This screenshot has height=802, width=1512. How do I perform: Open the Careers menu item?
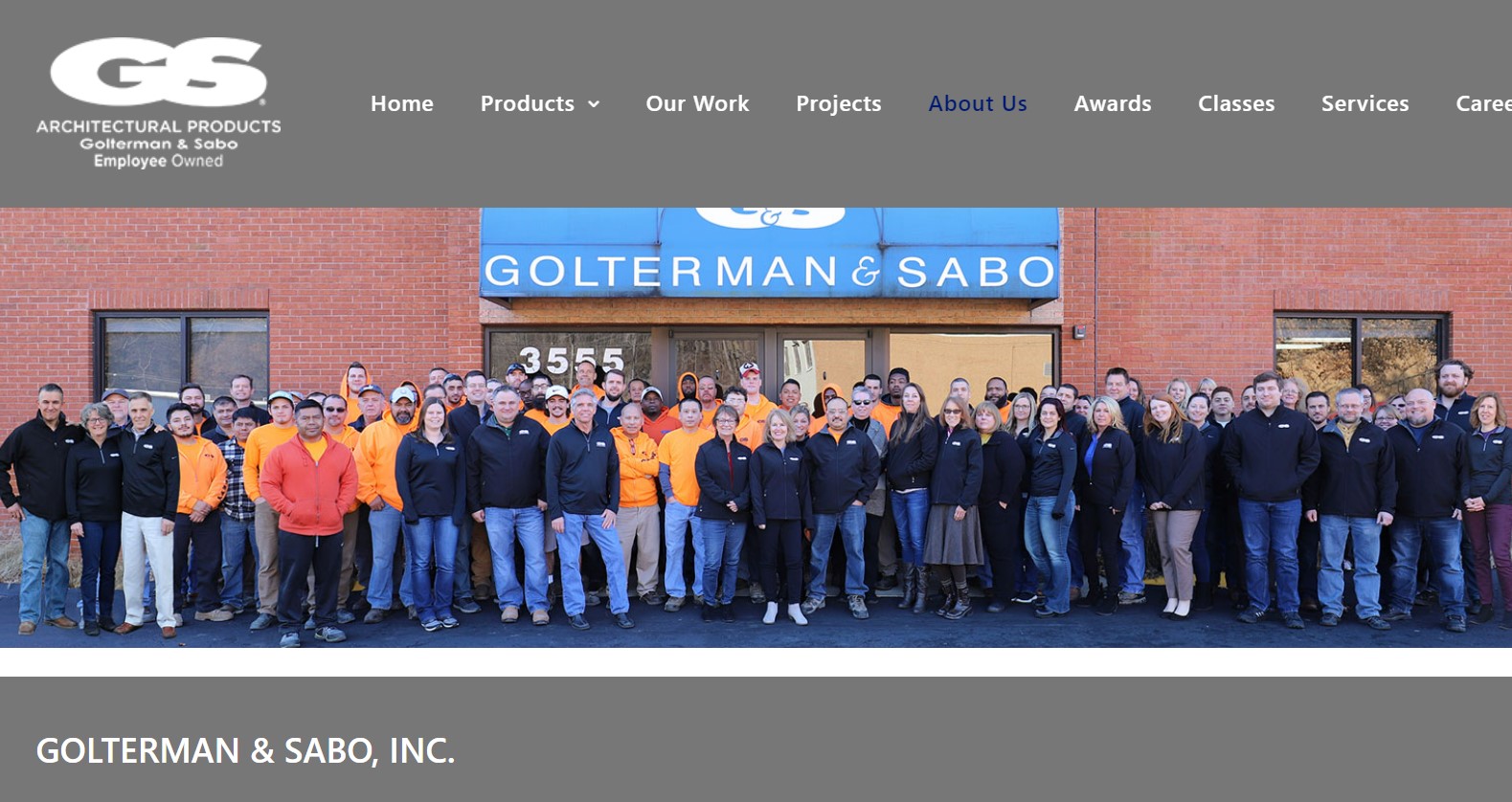point(1483,103)
